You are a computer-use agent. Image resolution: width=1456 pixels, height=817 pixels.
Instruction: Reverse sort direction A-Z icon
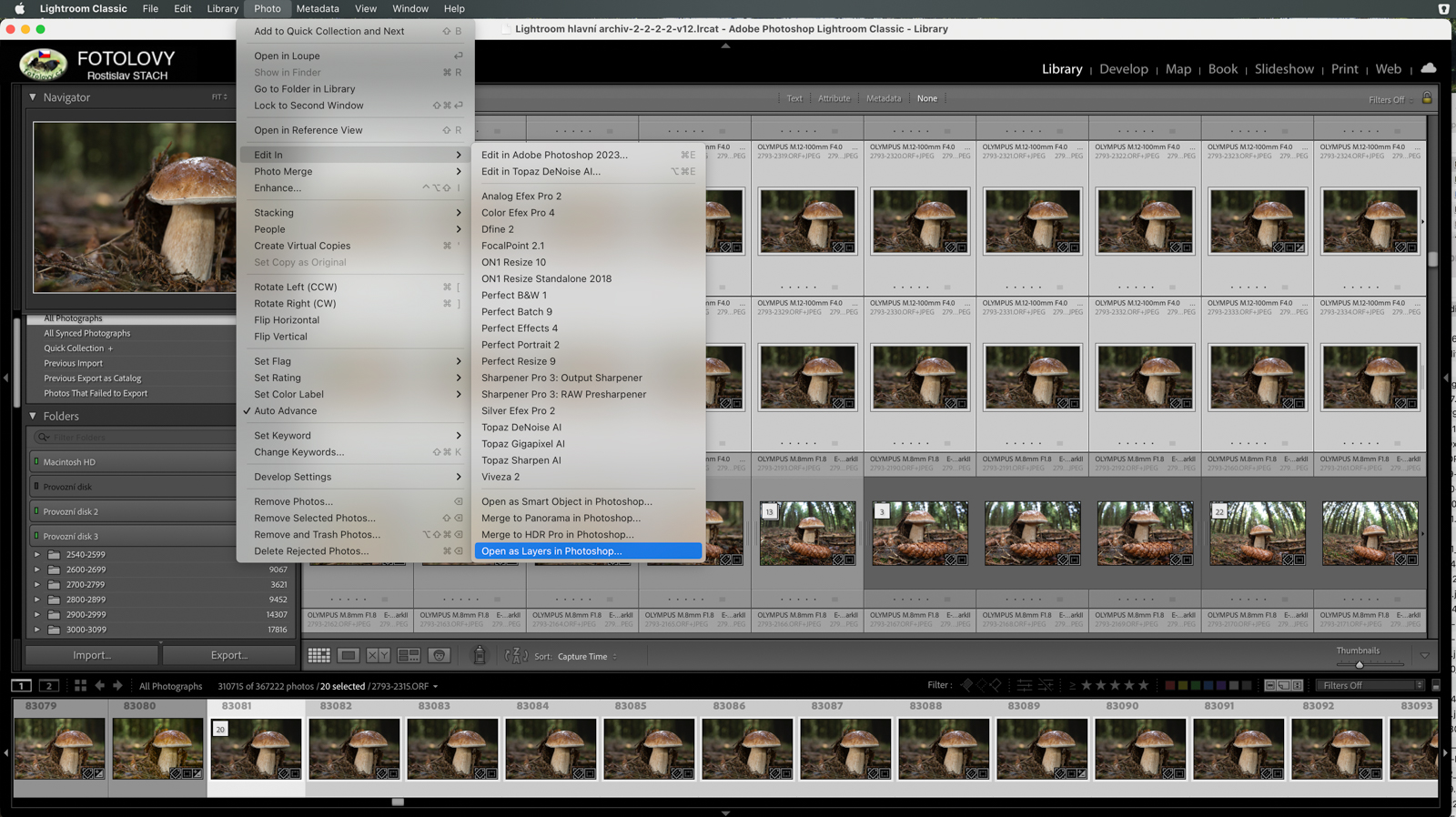(x=516, y=655)
